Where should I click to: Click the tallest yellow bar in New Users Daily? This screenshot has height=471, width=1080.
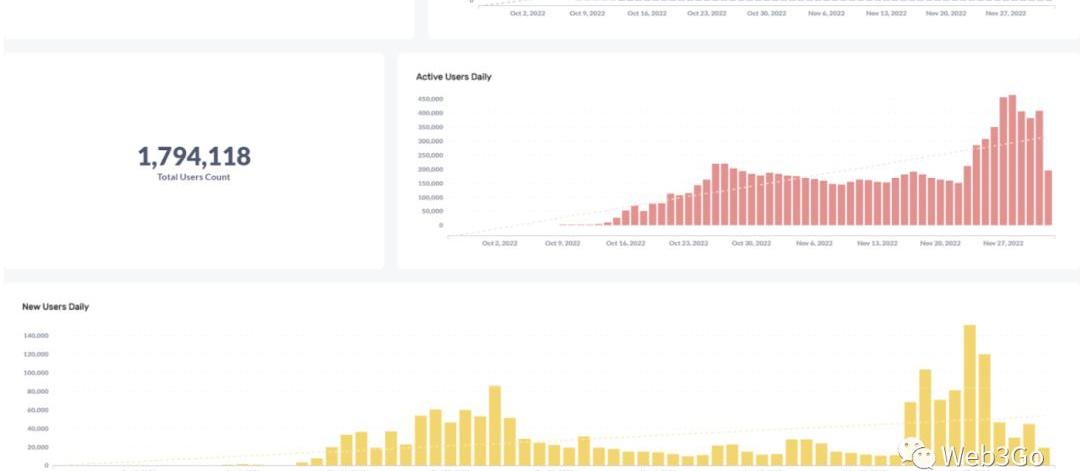click(x=969, y=395)
